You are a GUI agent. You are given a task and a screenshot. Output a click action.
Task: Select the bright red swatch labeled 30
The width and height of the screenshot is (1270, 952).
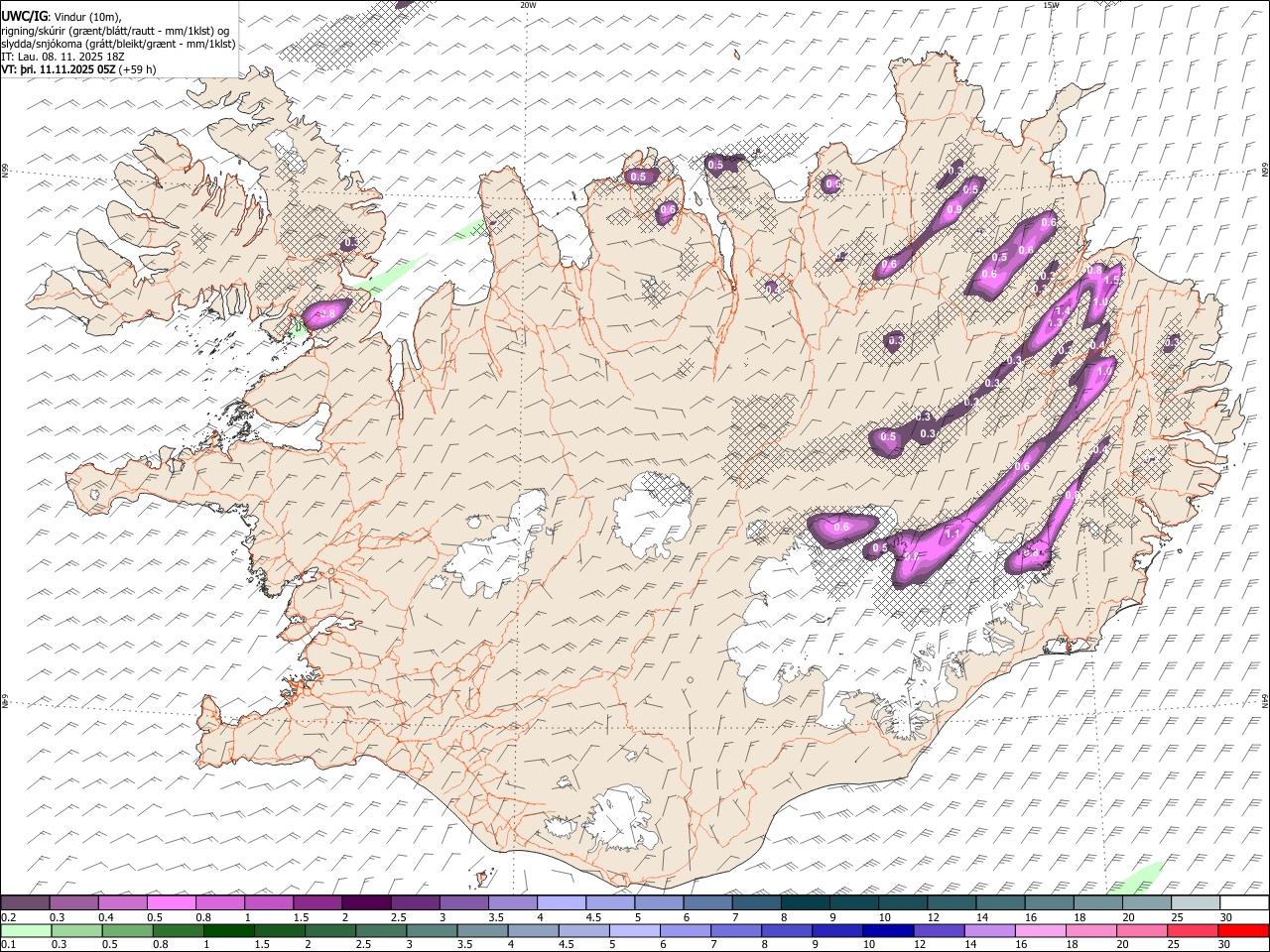click(1242, 930)
